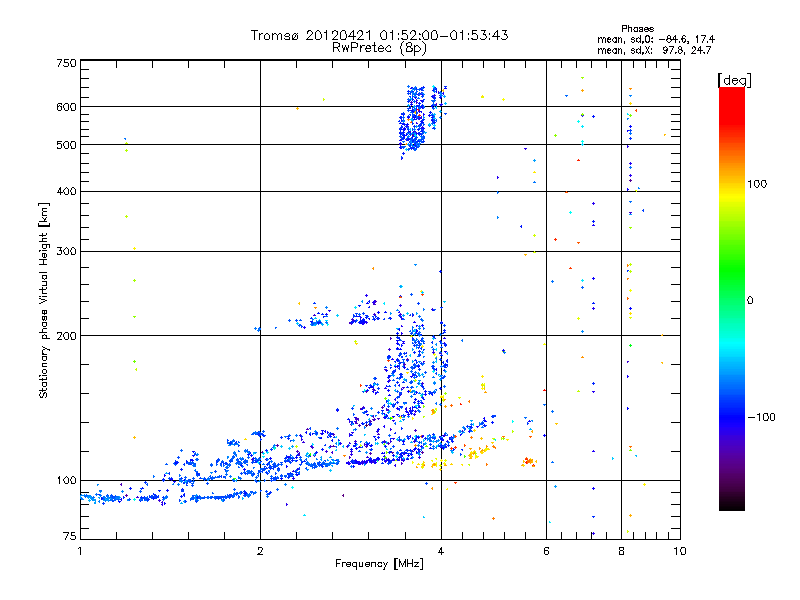Click the y-axis label '300'

66,251
